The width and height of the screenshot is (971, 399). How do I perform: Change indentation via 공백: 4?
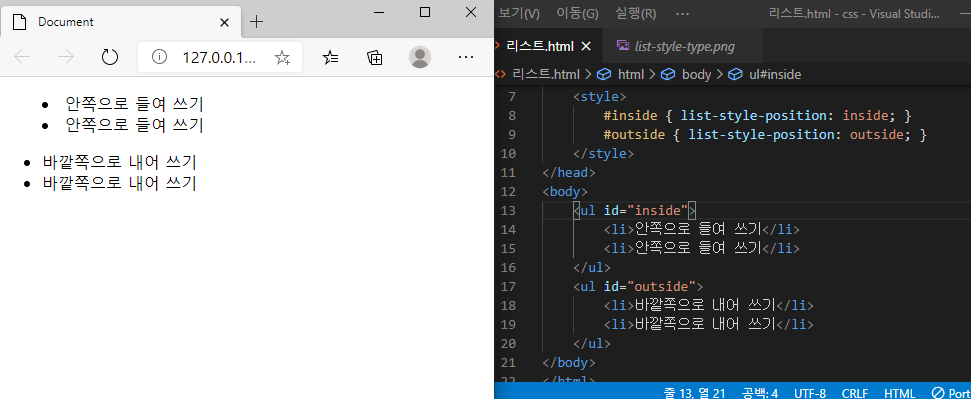point(760,393)
